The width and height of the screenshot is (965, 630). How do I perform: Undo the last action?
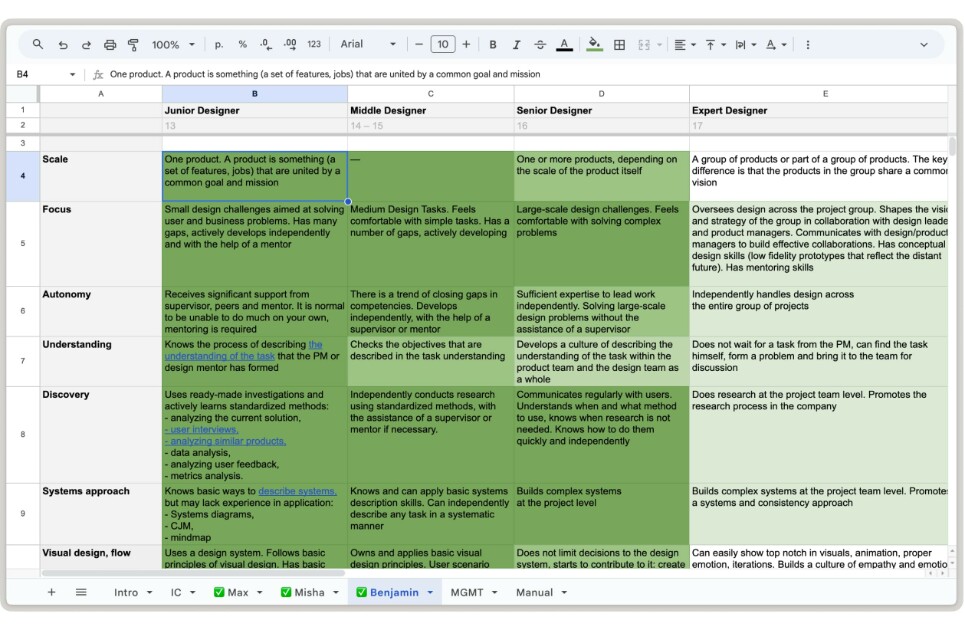tap(63, 44)
